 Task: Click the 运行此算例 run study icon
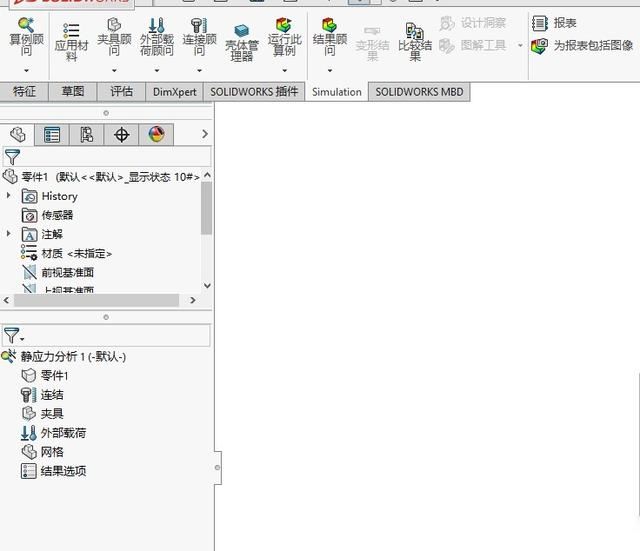pos(284,27)
